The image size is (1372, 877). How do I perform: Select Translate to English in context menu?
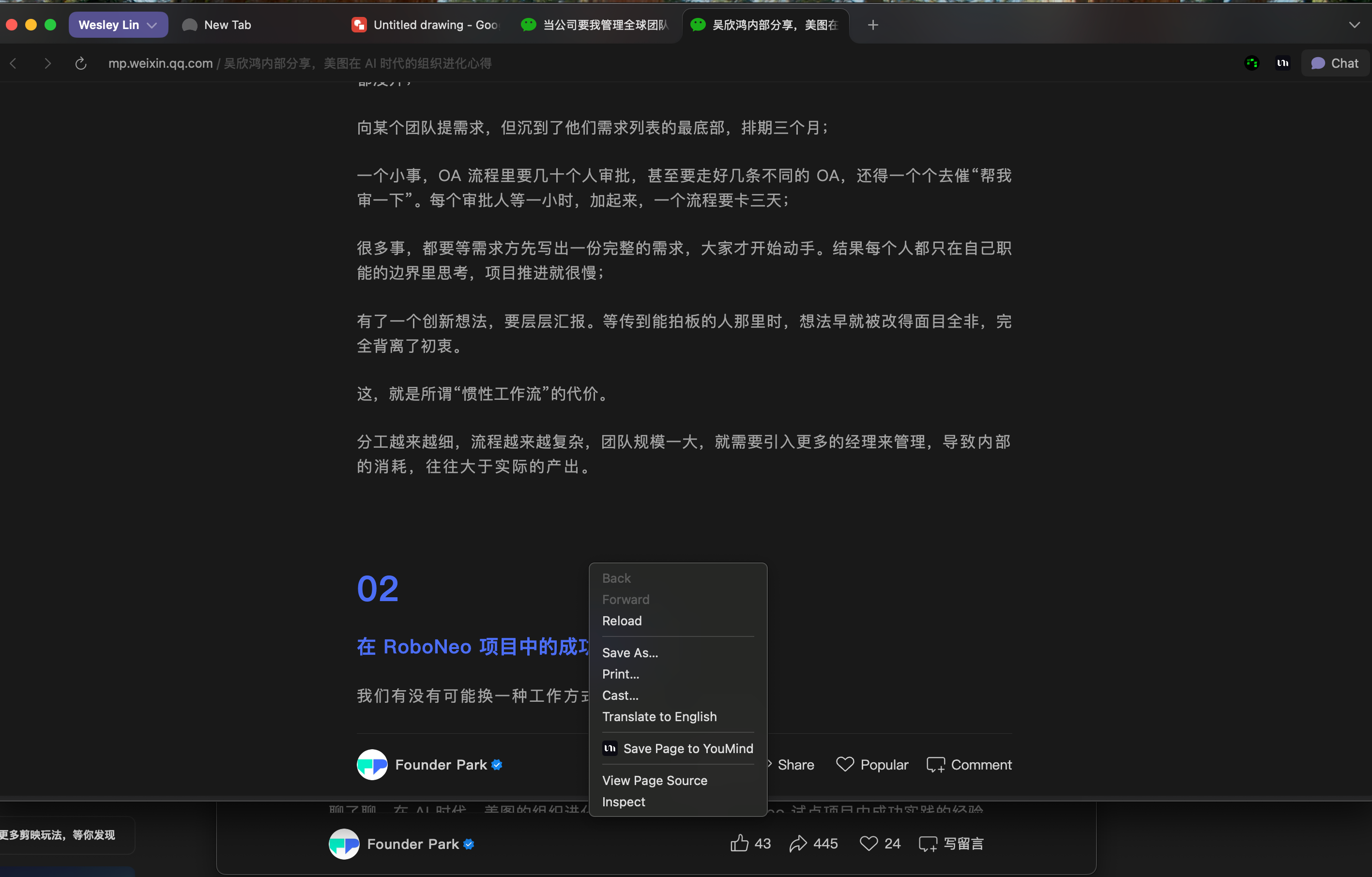click(x=659, y=716)
